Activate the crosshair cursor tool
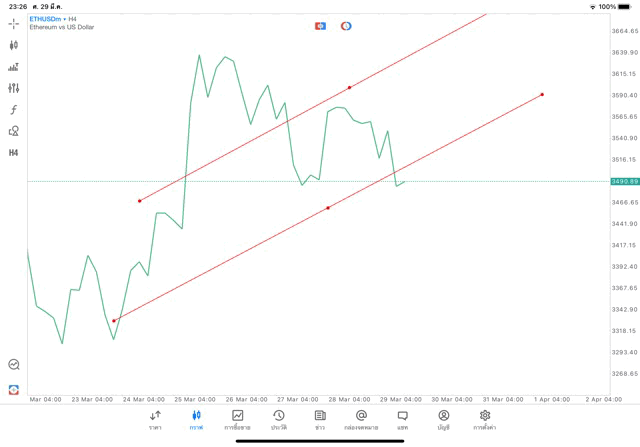 [14, 23]
